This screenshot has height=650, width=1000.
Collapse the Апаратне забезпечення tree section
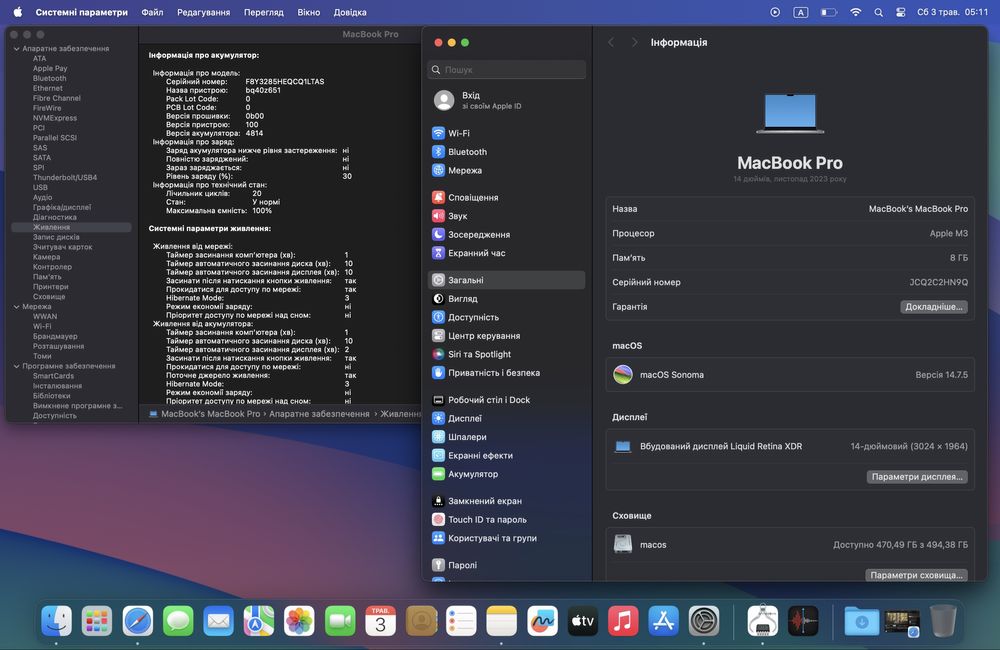coord(17,48)
